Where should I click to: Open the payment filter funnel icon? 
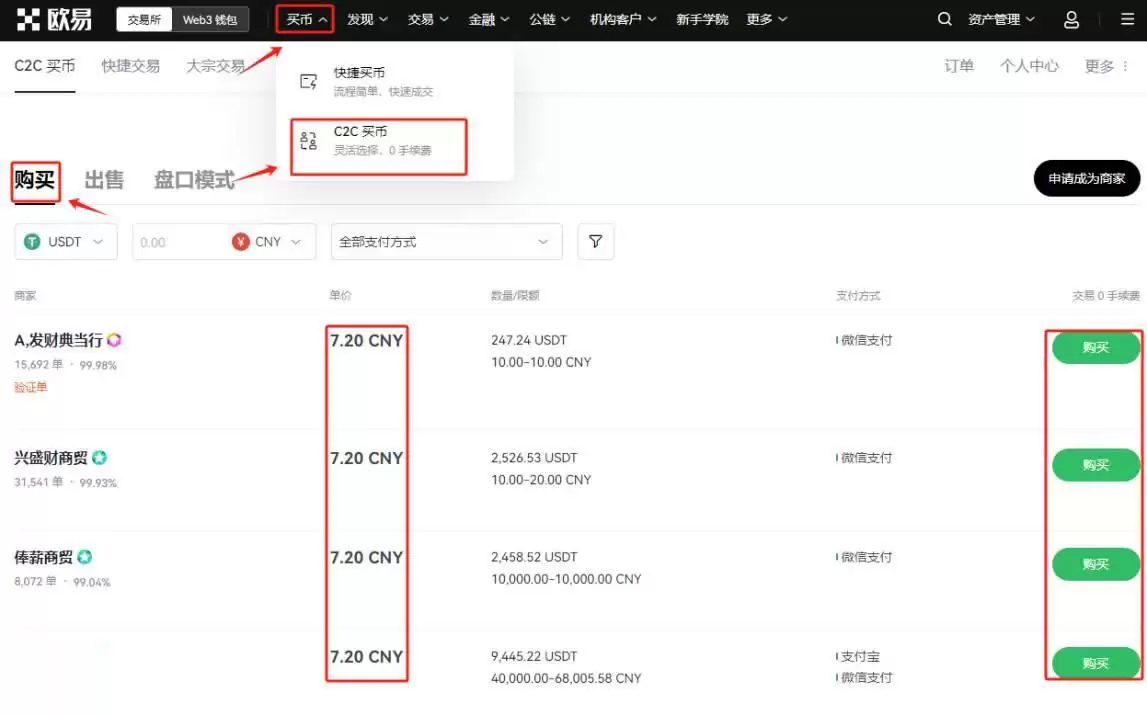coord(595,241)
